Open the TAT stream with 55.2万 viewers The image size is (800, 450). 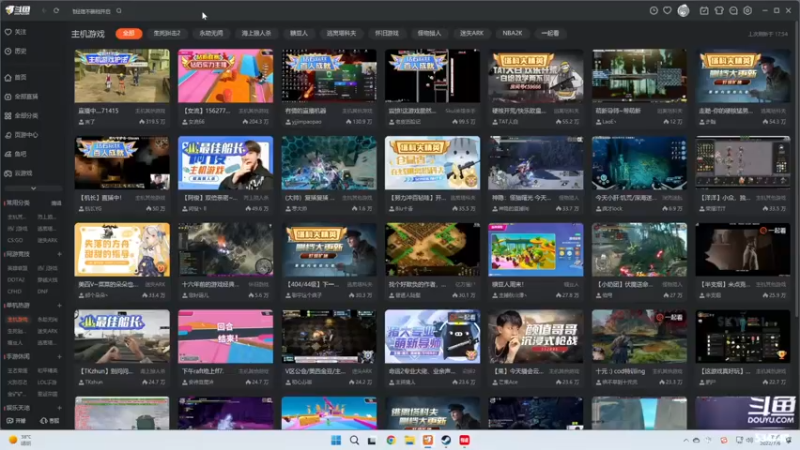point(535,87)
